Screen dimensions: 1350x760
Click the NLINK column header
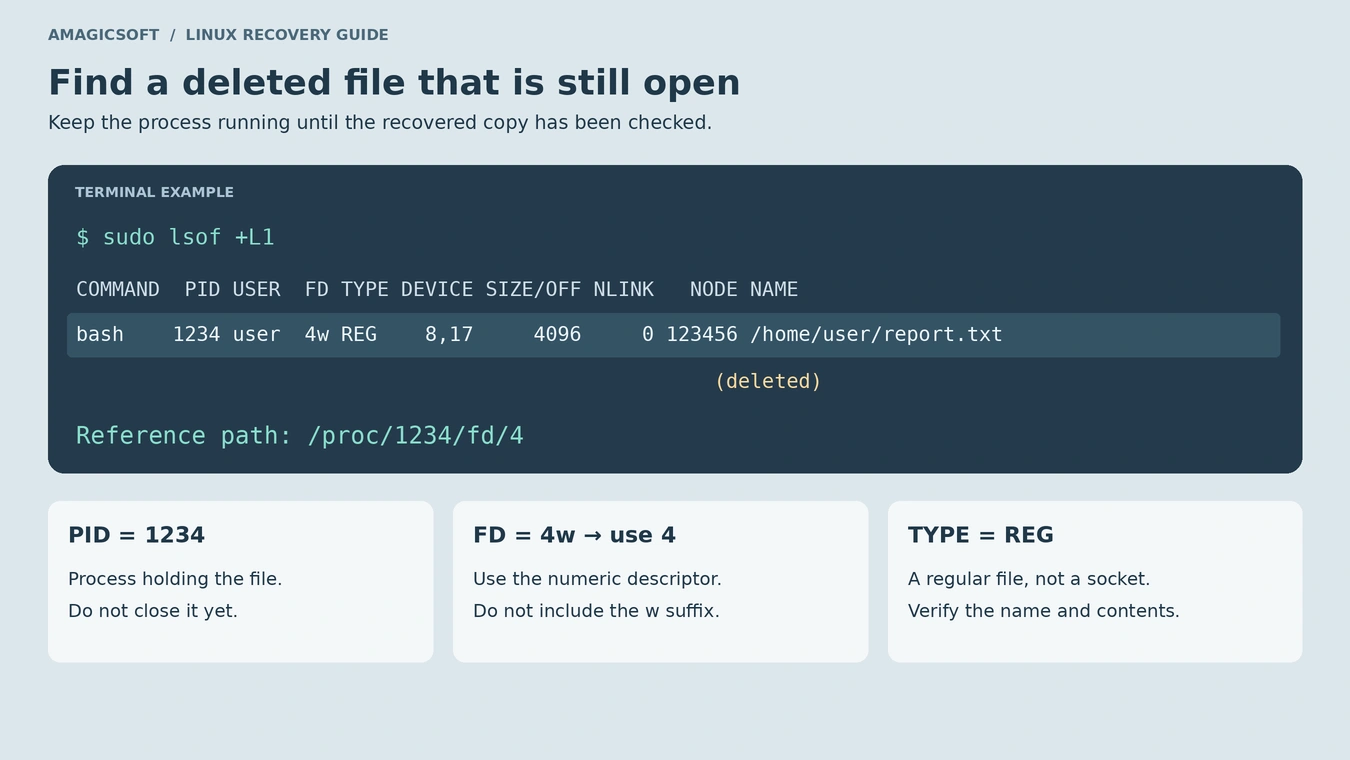click(623, 289)
